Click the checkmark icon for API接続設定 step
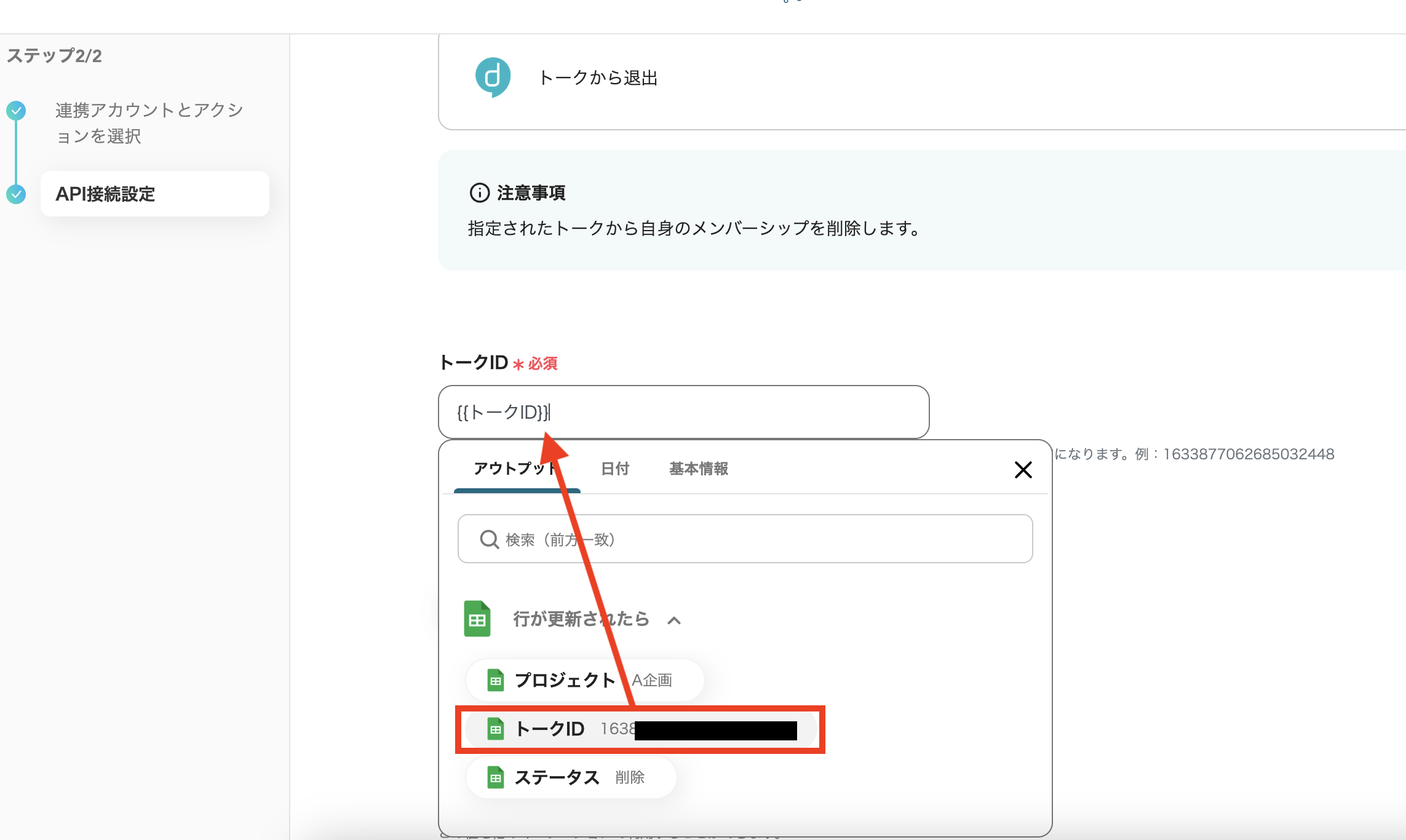This screenshot has width=1406, height=840. [x=17, y=194]
